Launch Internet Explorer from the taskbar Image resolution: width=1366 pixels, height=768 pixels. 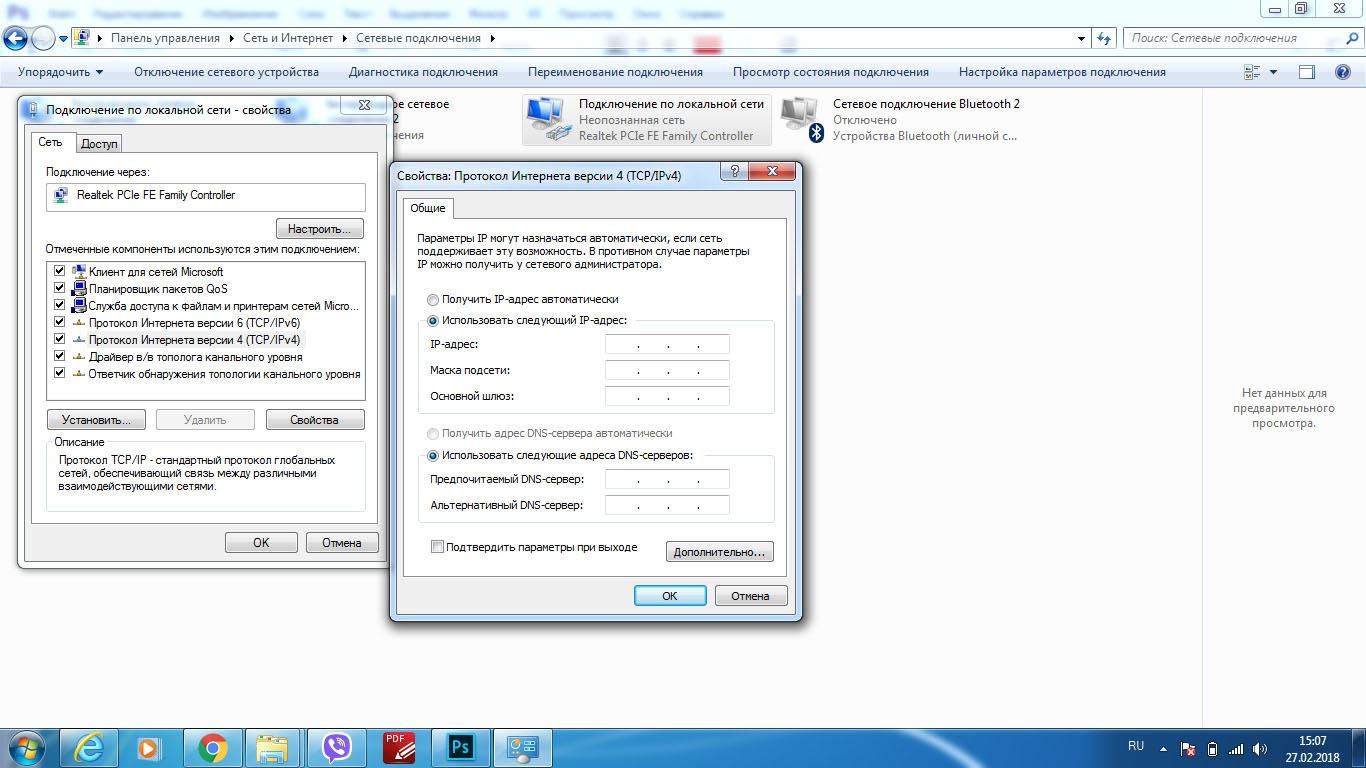[x=91, y=747]
